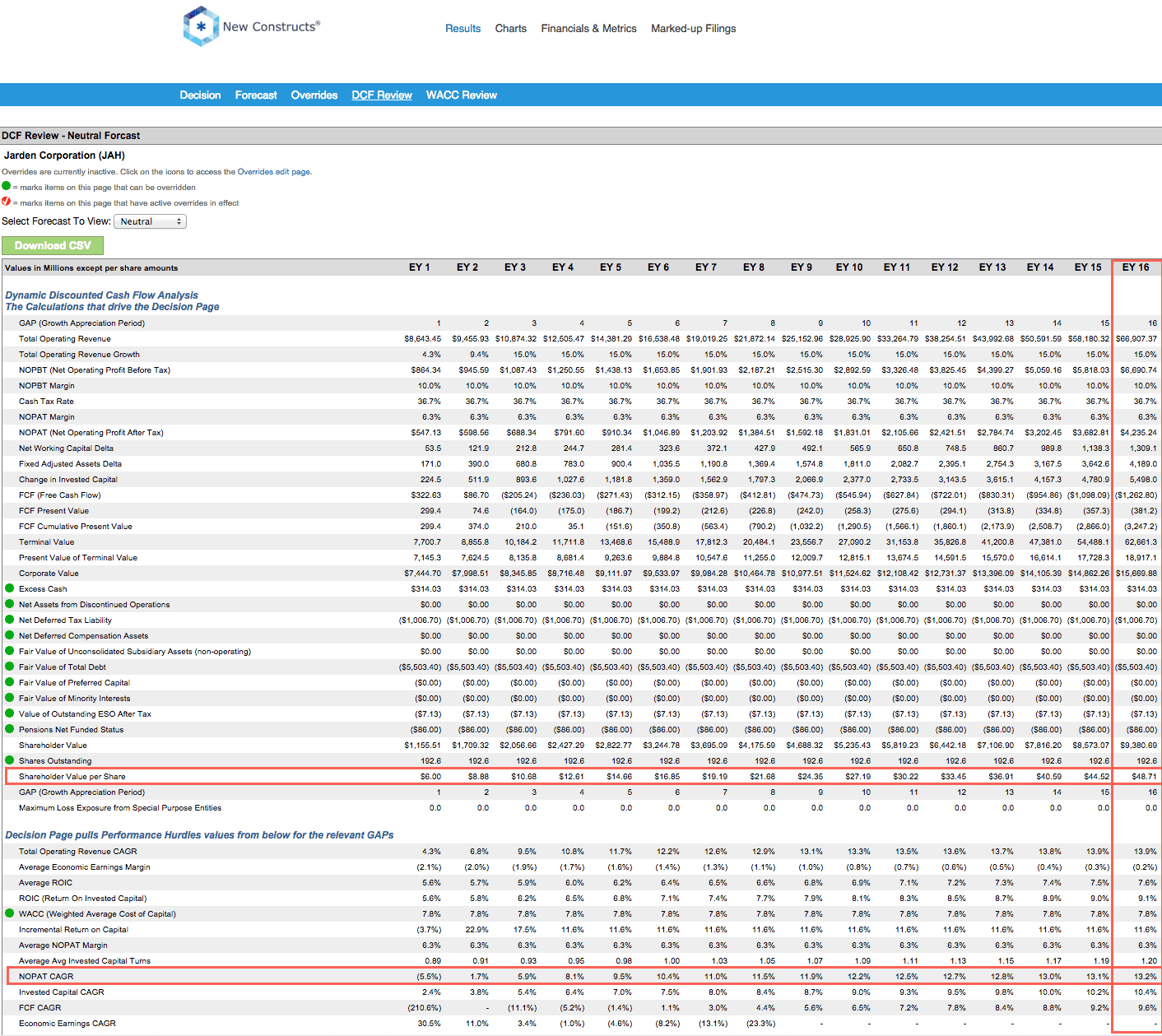Click the EY 1 column header
Viewport: 1162px width, 1036px height.
tap(420, 267)
